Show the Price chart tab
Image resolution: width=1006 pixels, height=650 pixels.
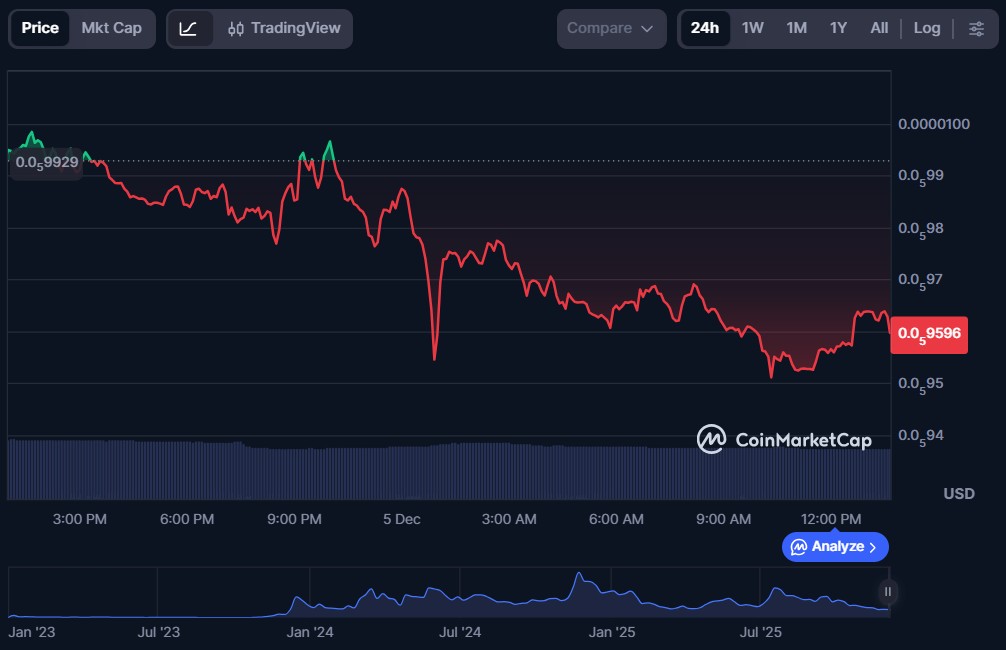(x=40, y=28)
